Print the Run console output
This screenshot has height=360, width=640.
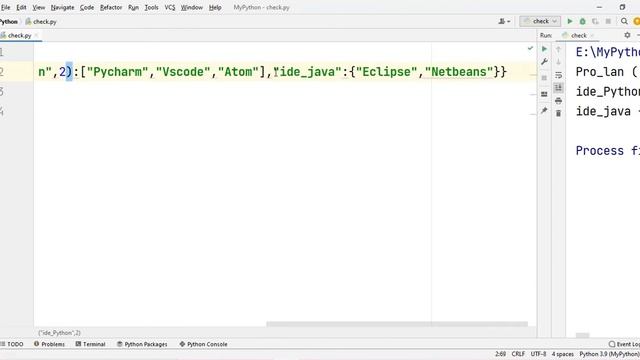tap(558, 101)
